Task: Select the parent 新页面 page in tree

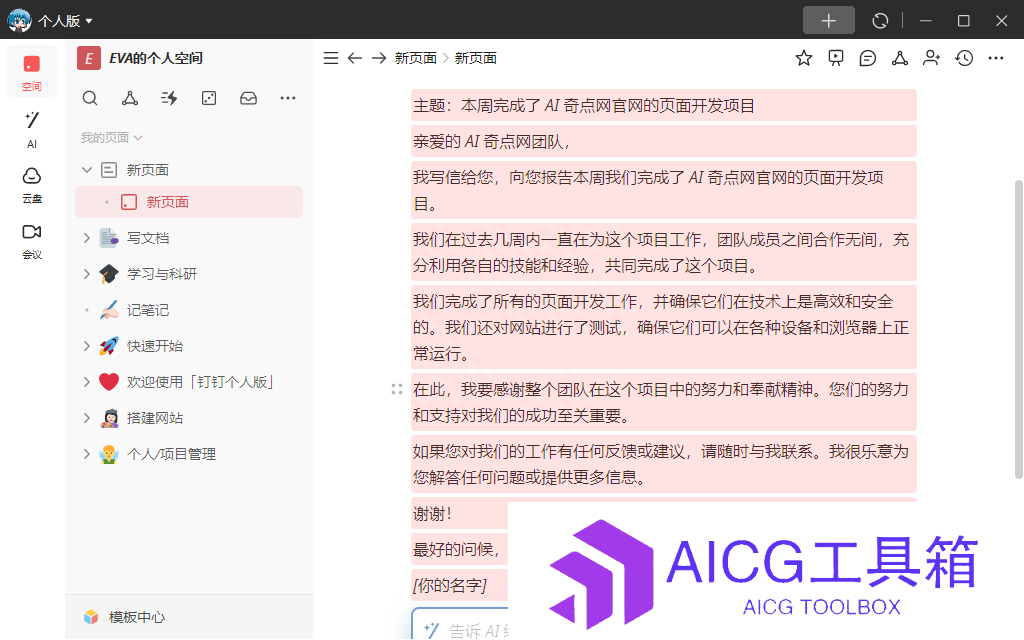Action: point(148,170)
